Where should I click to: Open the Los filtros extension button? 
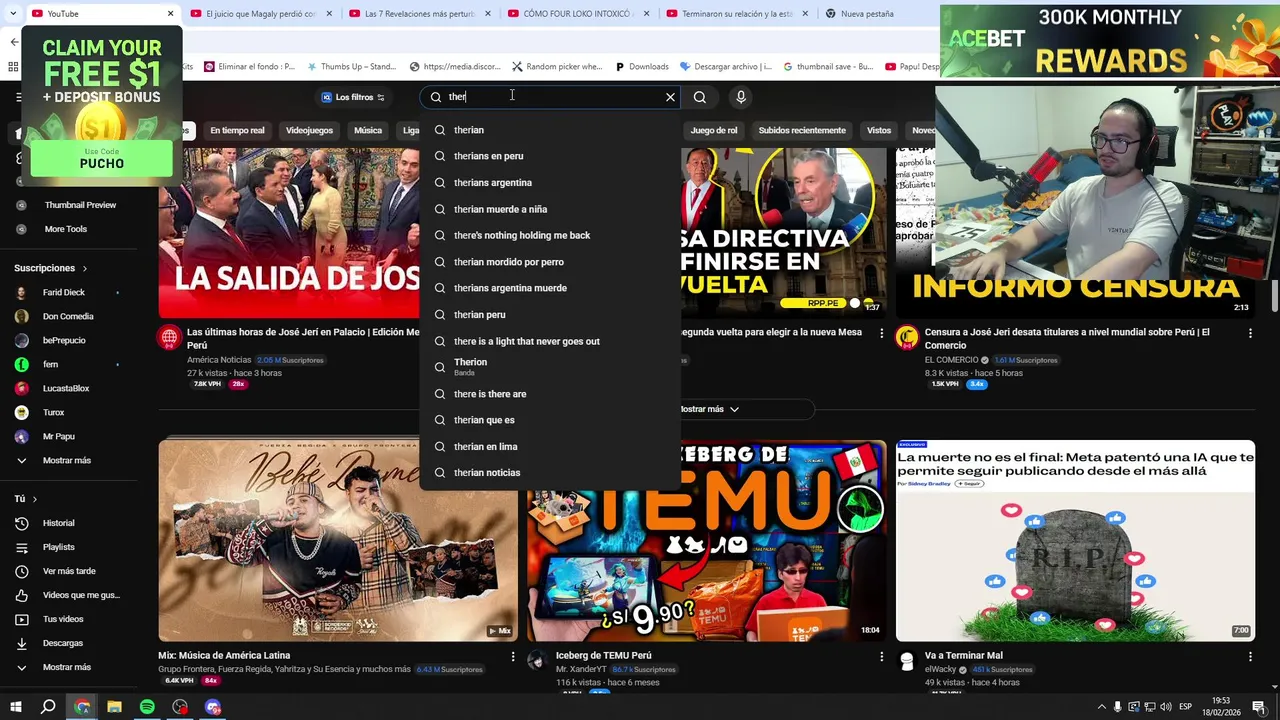tap(353, 97)
